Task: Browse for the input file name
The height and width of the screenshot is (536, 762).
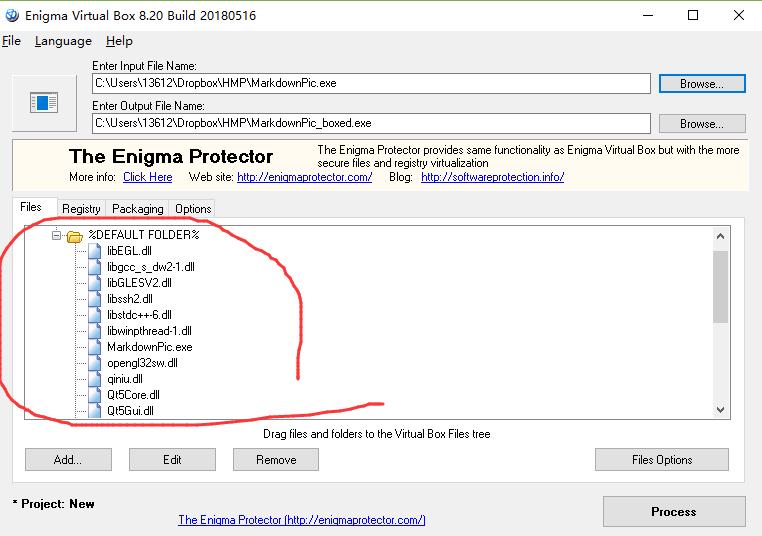Action: pos(702,84)
